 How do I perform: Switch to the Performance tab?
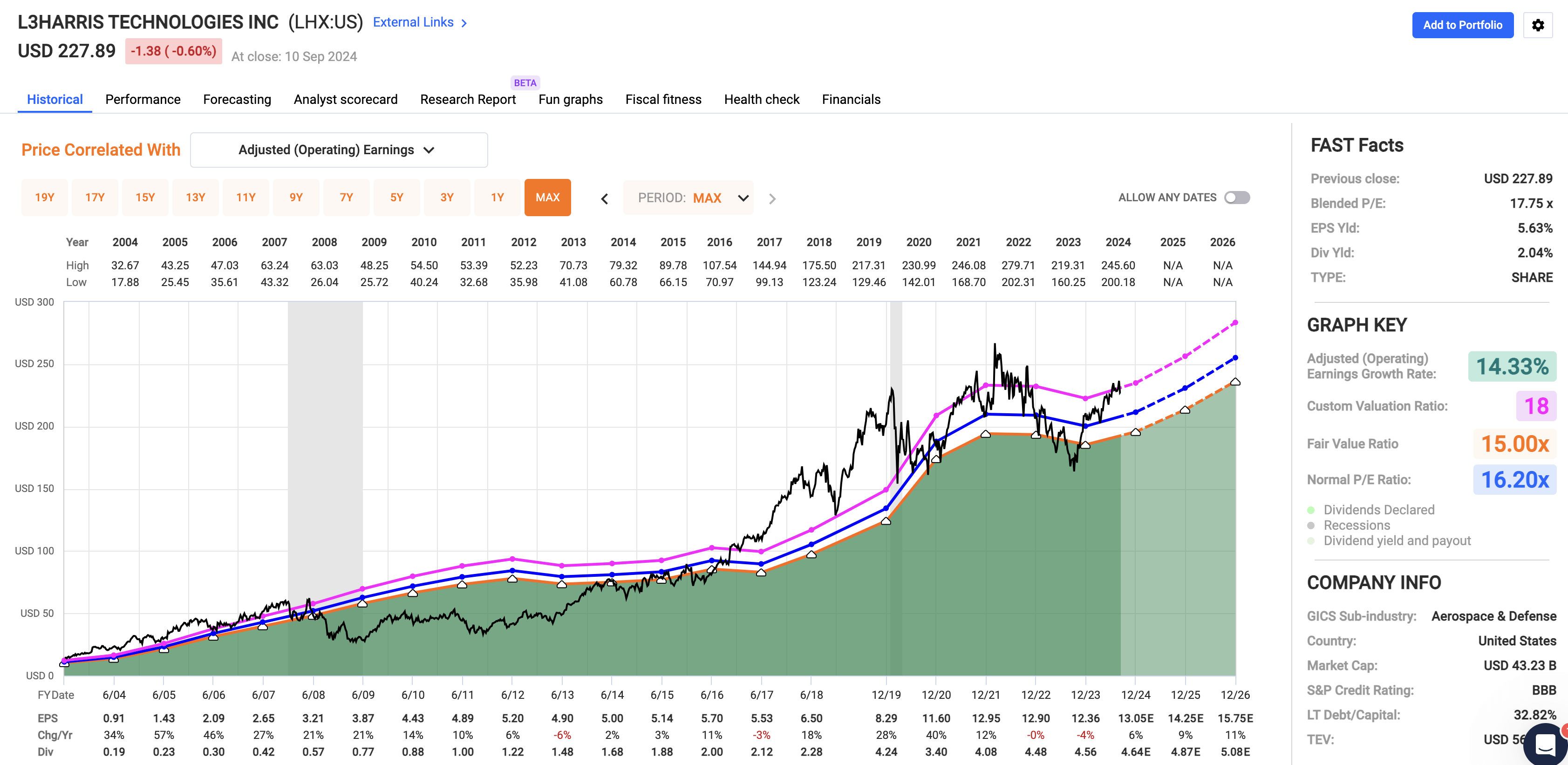pyautogui.click(x=143, y=99)
